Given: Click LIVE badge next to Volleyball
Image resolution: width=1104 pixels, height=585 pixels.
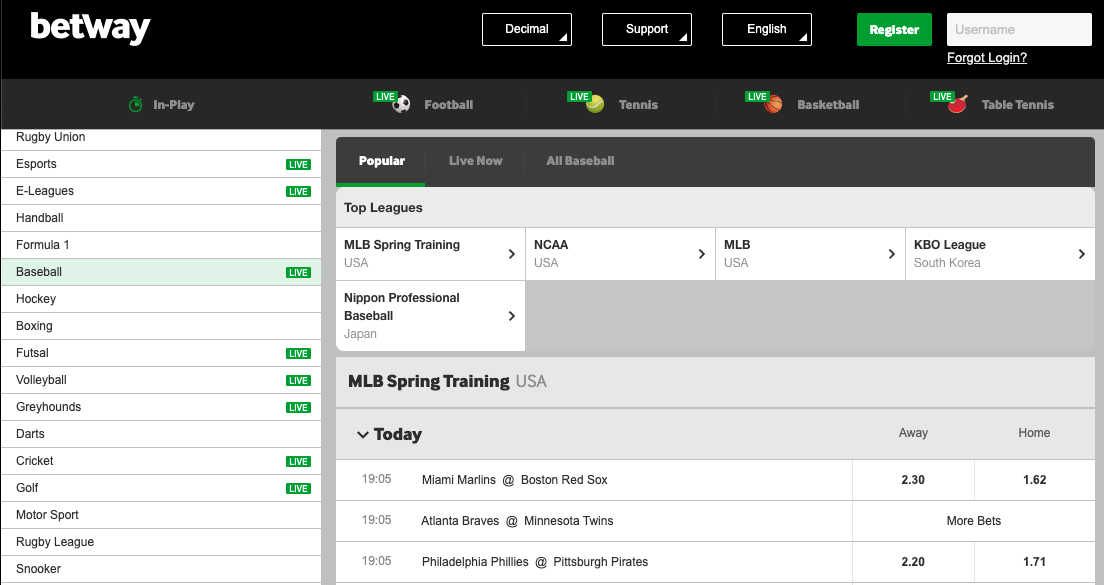Looking at the screenshot, I should [x=299, y=381].
